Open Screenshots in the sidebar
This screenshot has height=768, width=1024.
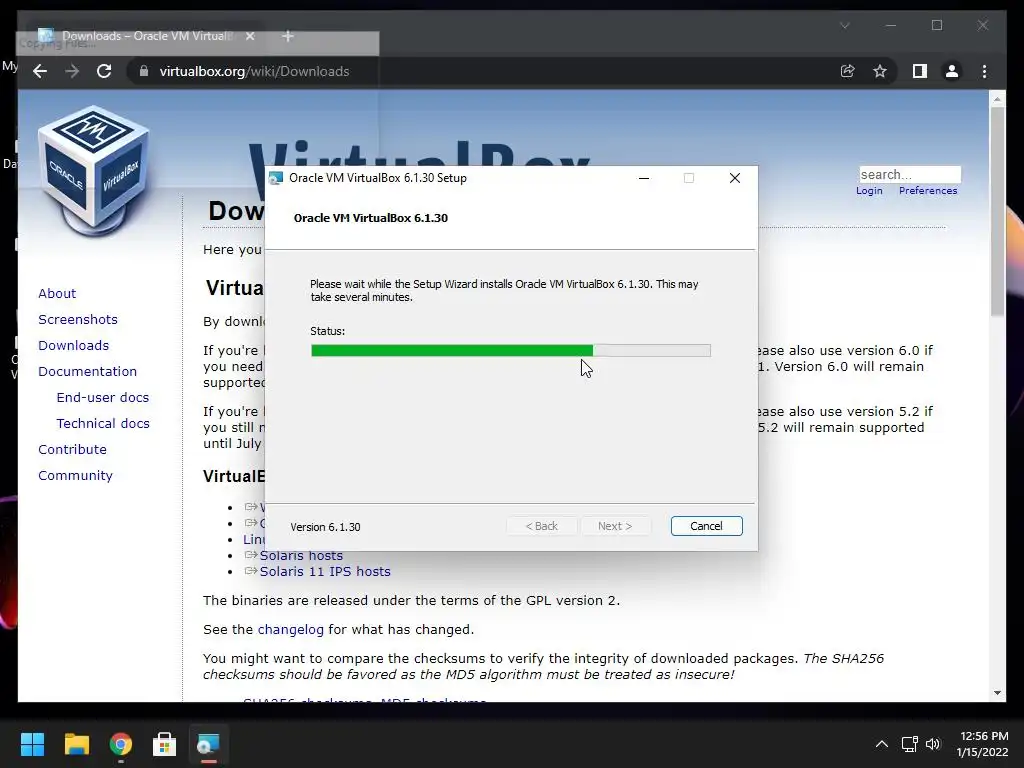[78, 319]
